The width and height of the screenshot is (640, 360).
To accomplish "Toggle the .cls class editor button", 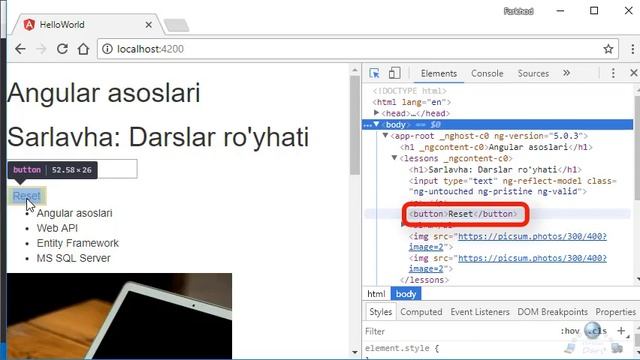I will click(598, 331).
